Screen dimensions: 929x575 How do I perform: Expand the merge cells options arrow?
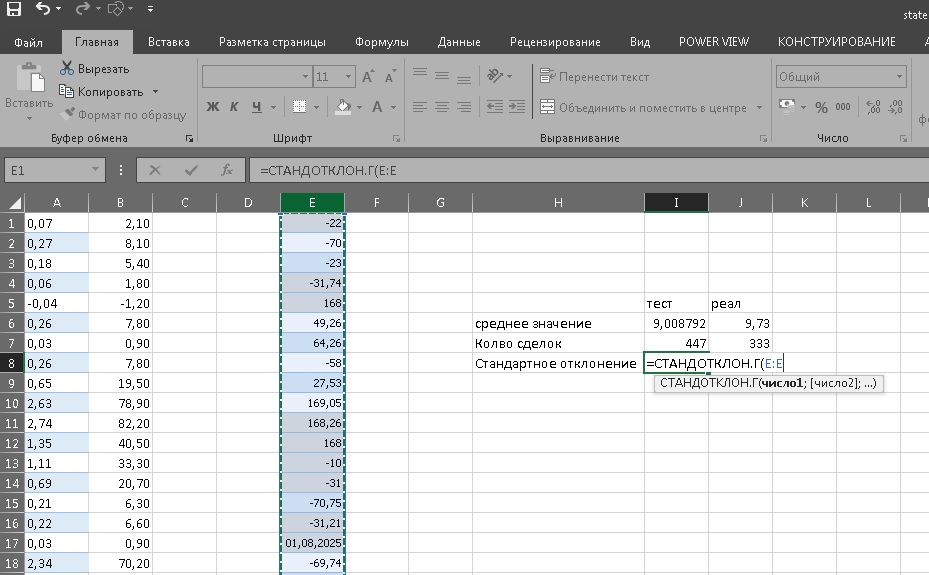coord(759,108)
